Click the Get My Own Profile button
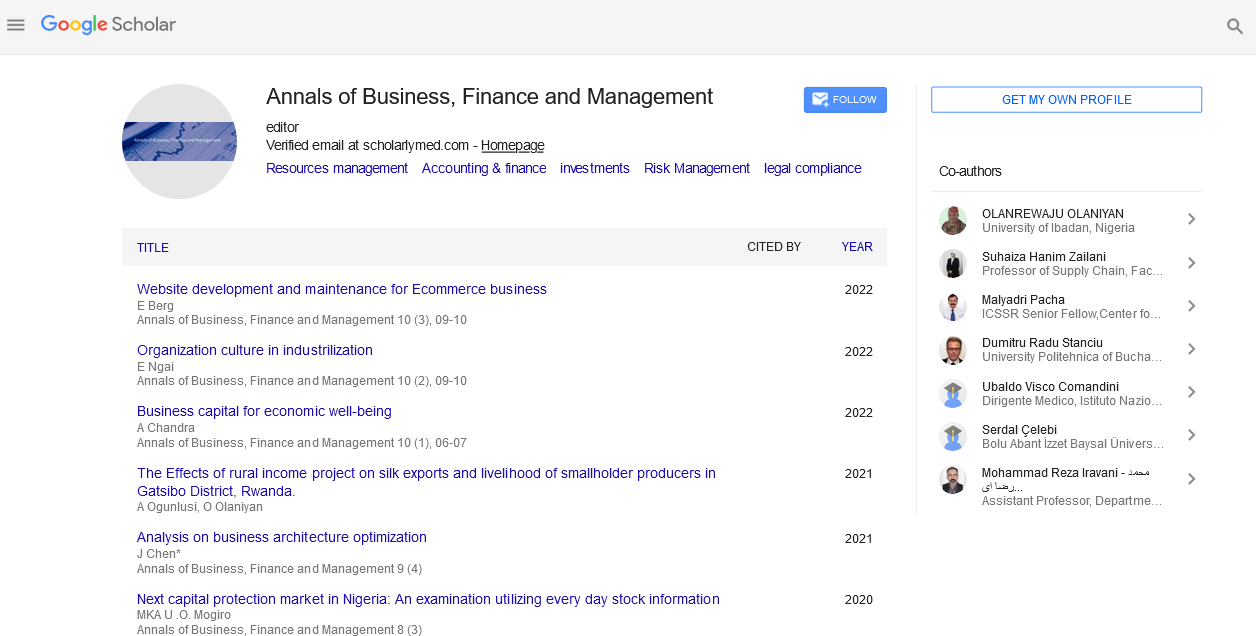The height and width of the screenshot is (636, 1256). tap(1066, 100)
